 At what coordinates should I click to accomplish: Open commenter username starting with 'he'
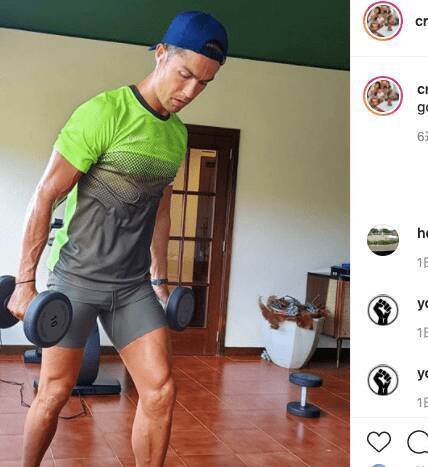pyautogui.click(x=423, y=233)
